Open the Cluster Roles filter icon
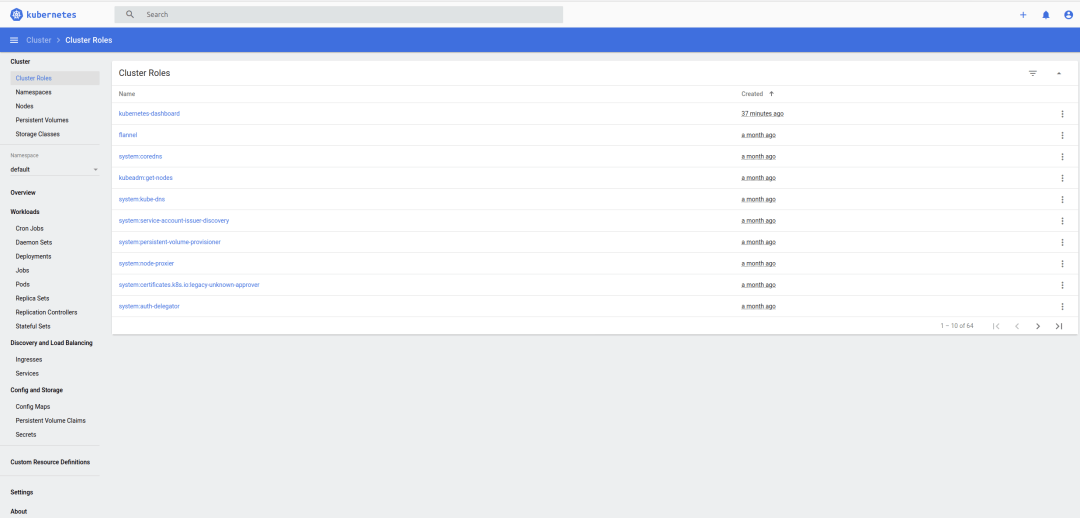Viewport: 1080px width, 518px height. click(x=1032, y=73)
